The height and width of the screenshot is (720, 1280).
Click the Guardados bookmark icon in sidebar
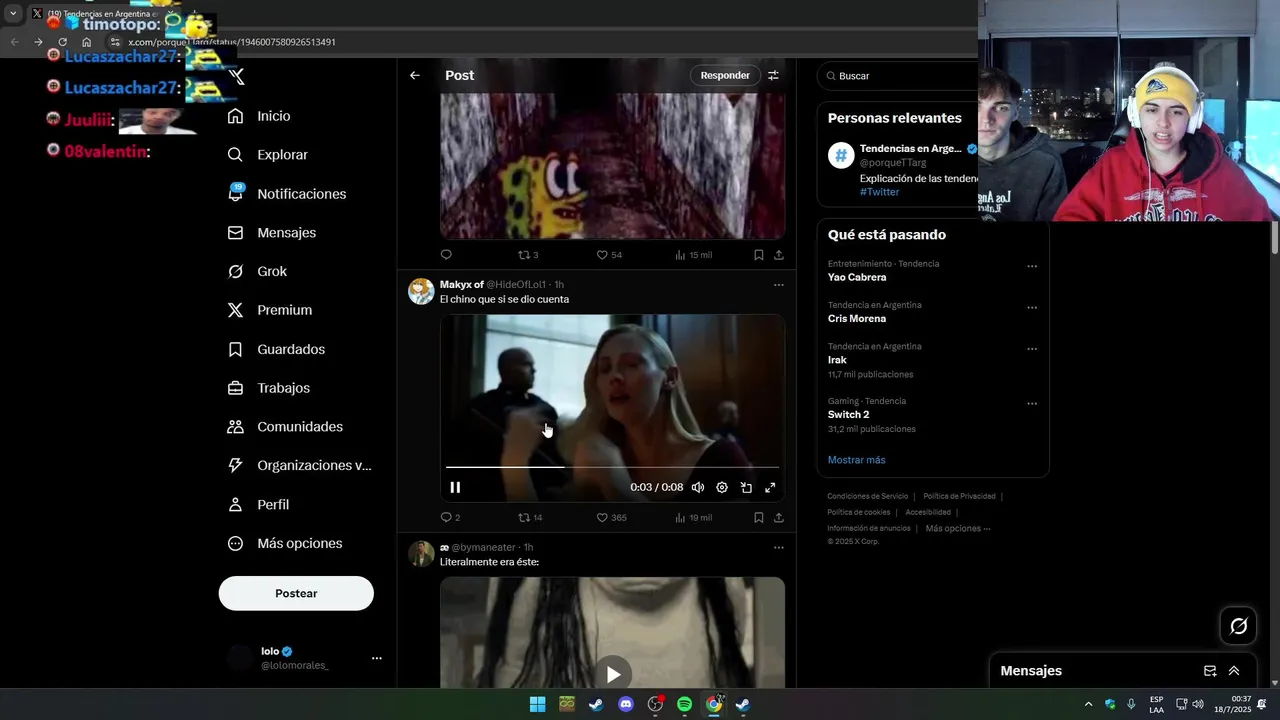coord(235,349)
